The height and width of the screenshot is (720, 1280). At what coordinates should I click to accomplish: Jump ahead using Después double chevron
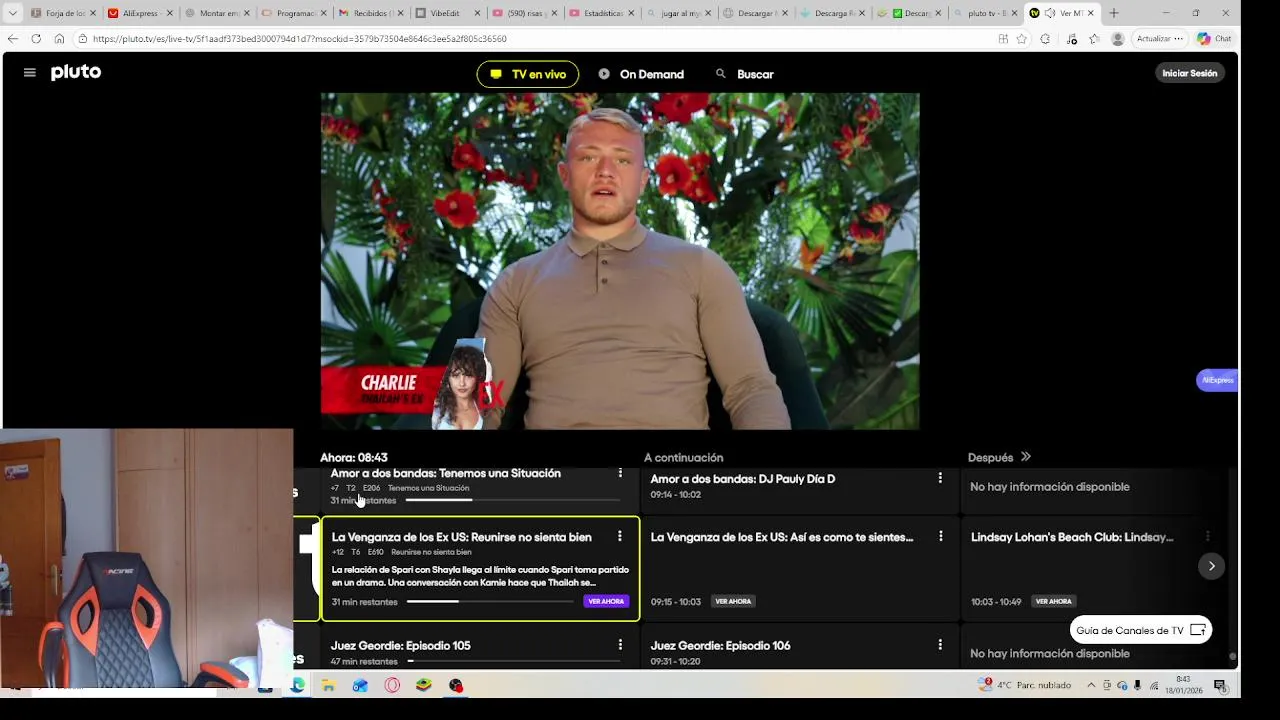click(x=1025, y=457)
